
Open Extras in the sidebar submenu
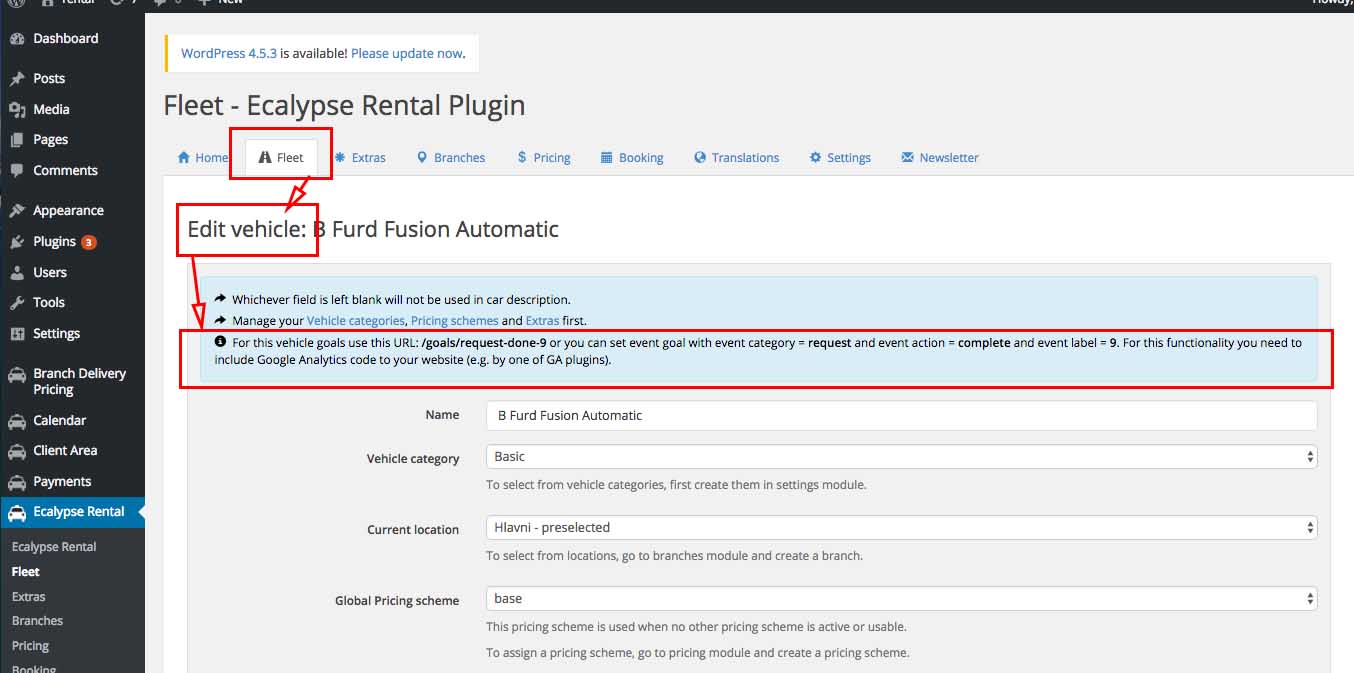pos(29,597)
